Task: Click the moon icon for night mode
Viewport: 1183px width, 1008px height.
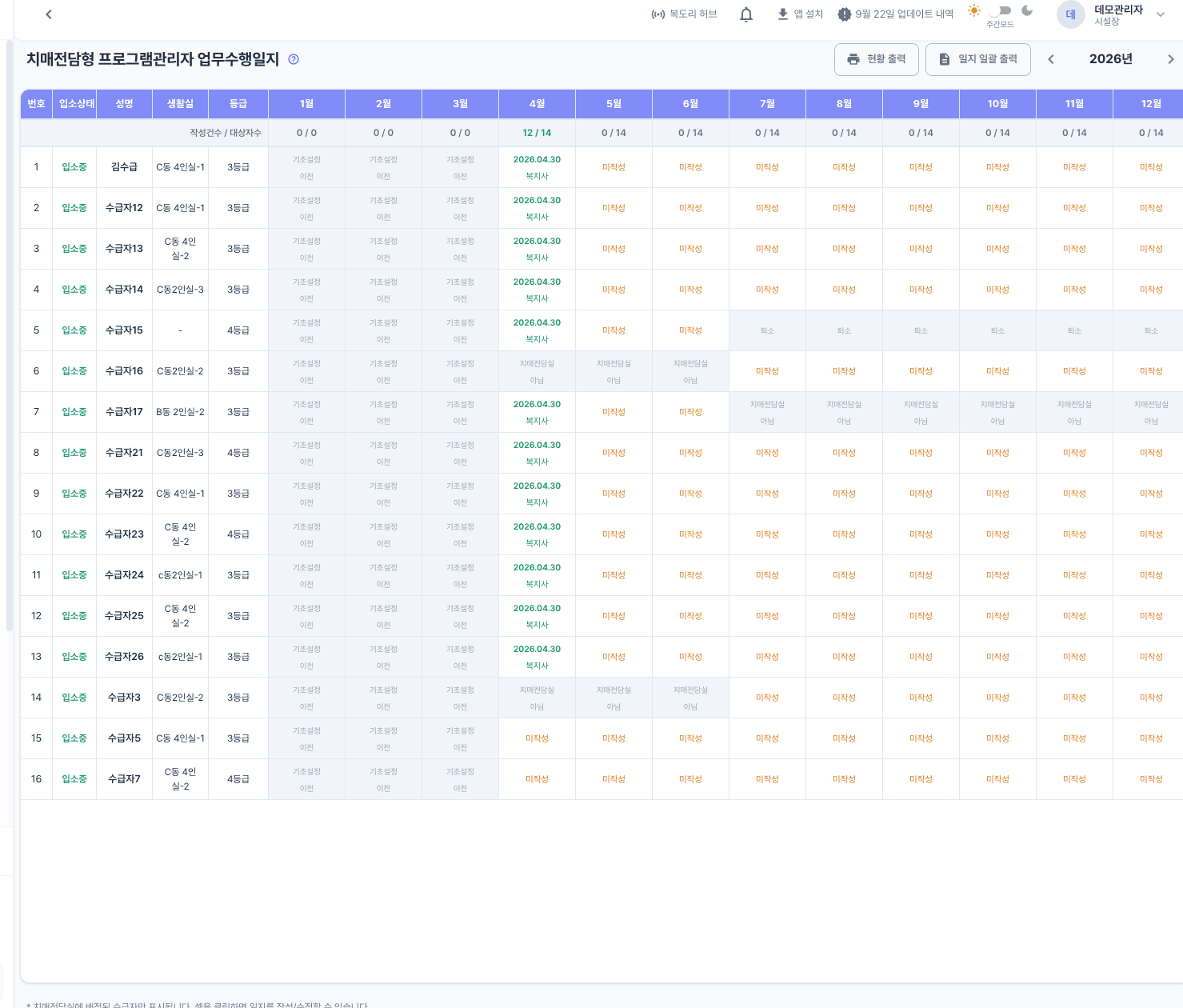Action: click(1027, 10)
